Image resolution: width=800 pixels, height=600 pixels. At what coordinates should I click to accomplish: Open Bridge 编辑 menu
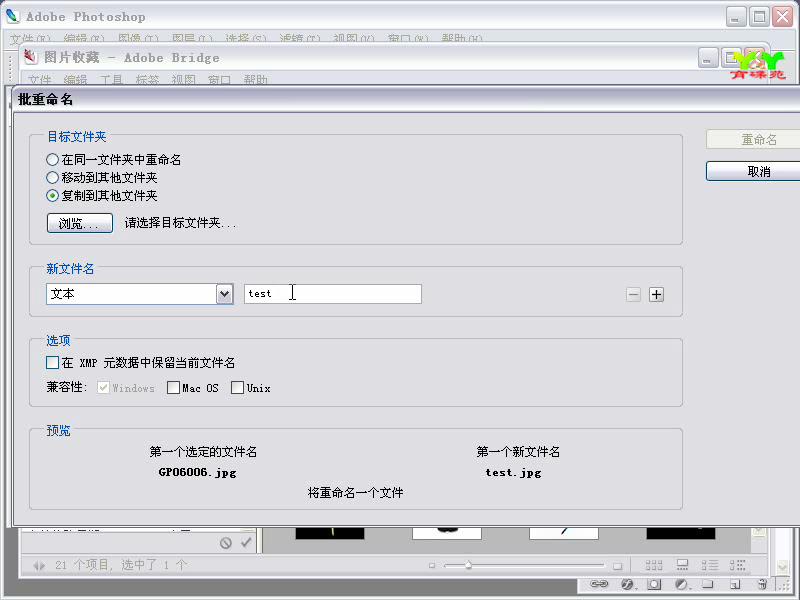76,80
